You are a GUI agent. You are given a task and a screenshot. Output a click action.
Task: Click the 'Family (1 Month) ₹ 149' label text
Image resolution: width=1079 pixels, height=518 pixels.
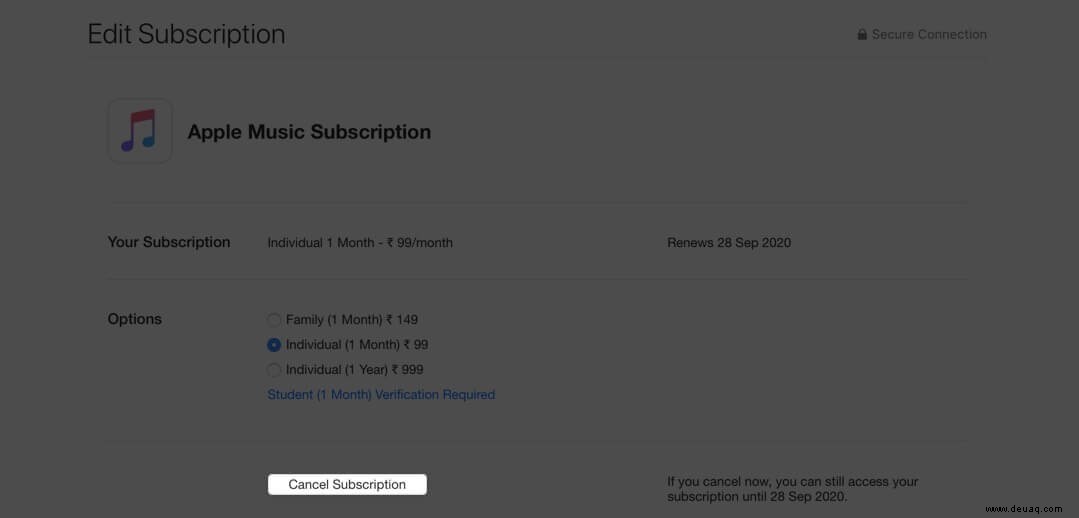352,320
